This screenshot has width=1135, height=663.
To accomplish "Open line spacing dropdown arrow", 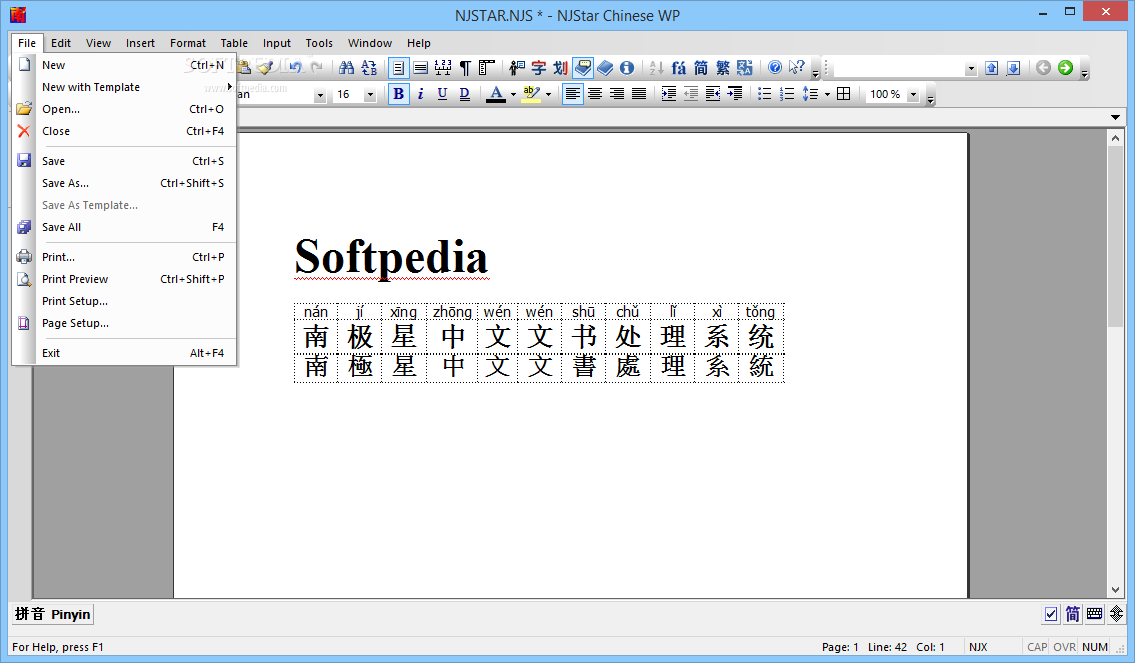I will click(827, 95).
